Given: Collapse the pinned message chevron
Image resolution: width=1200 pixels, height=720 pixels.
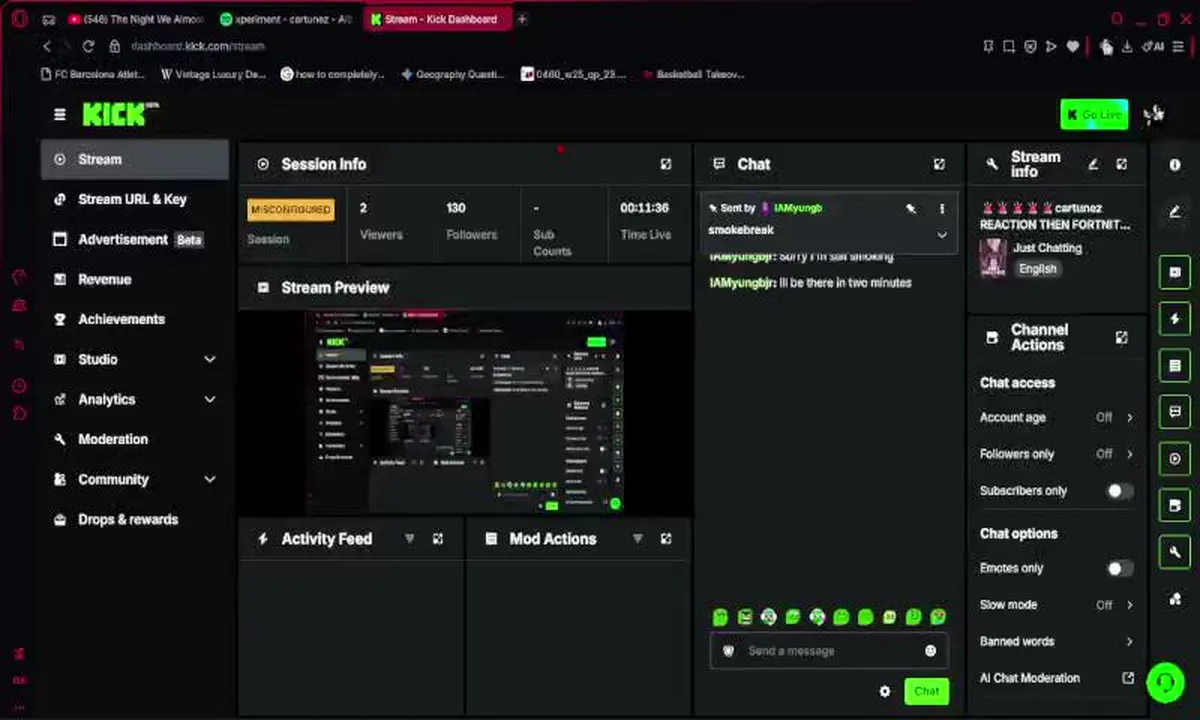Looking at the screenshot, I should pos(941,235).
